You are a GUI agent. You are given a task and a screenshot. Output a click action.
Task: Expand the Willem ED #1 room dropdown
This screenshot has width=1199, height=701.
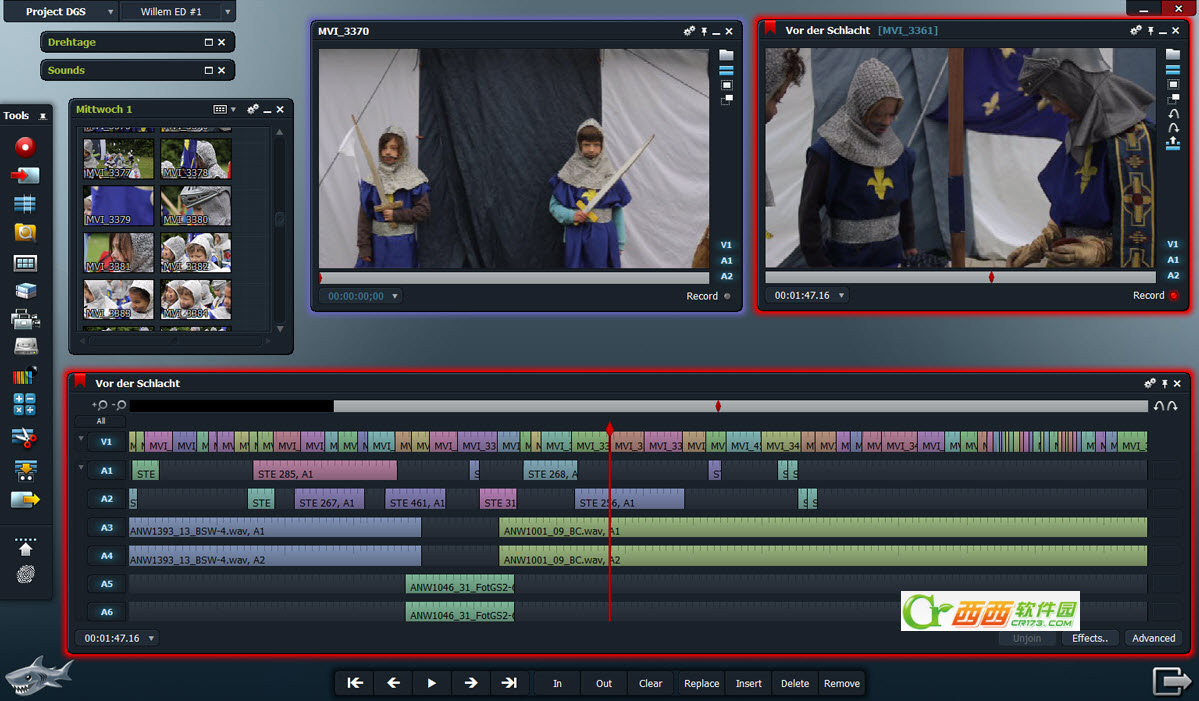pos(228,12)
